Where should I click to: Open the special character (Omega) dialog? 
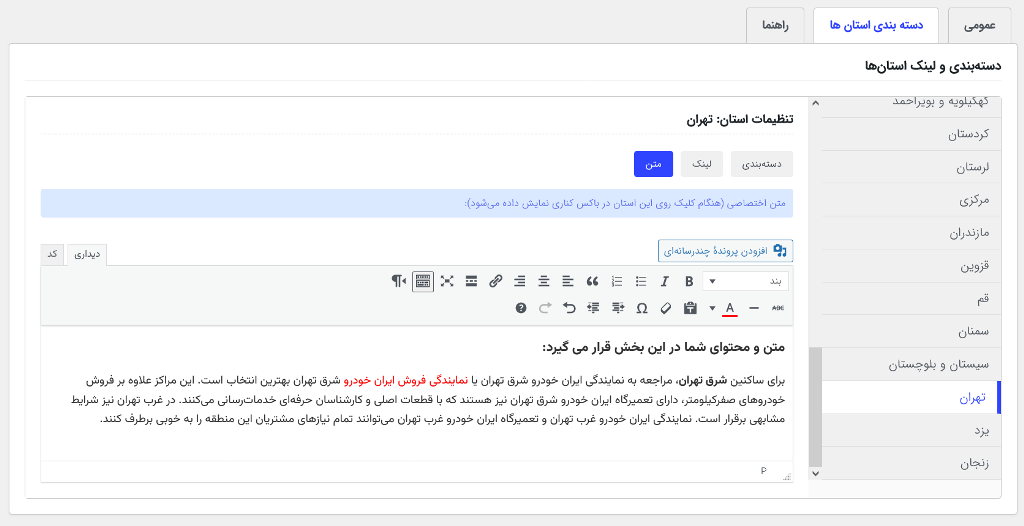click(642, 308)
